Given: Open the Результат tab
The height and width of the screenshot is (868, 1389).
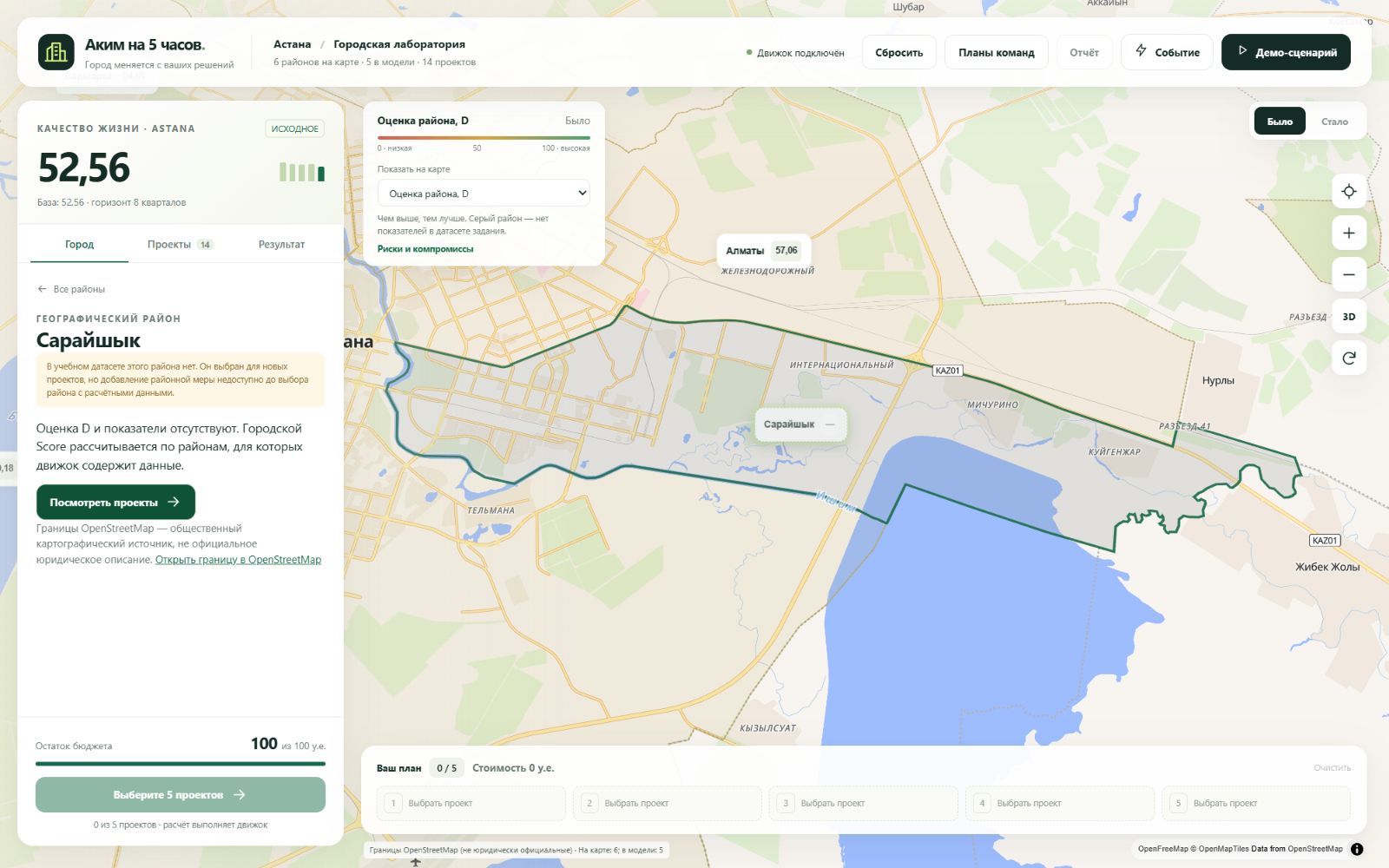Looking at the screenshot, I should [x=281, y=245].
